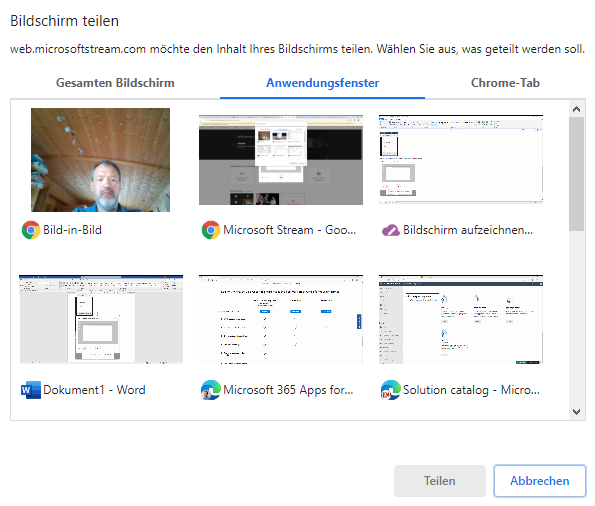Pick the Bildschirm aufzeichnen window preview

click(x=461, y=160)
